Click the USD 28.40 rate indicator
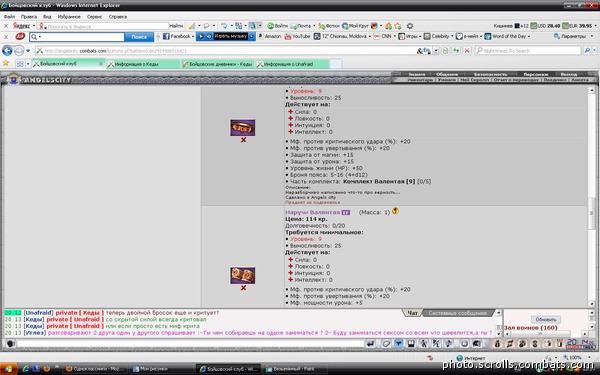This screenshot has height=375, width=600. coord(546,26)
